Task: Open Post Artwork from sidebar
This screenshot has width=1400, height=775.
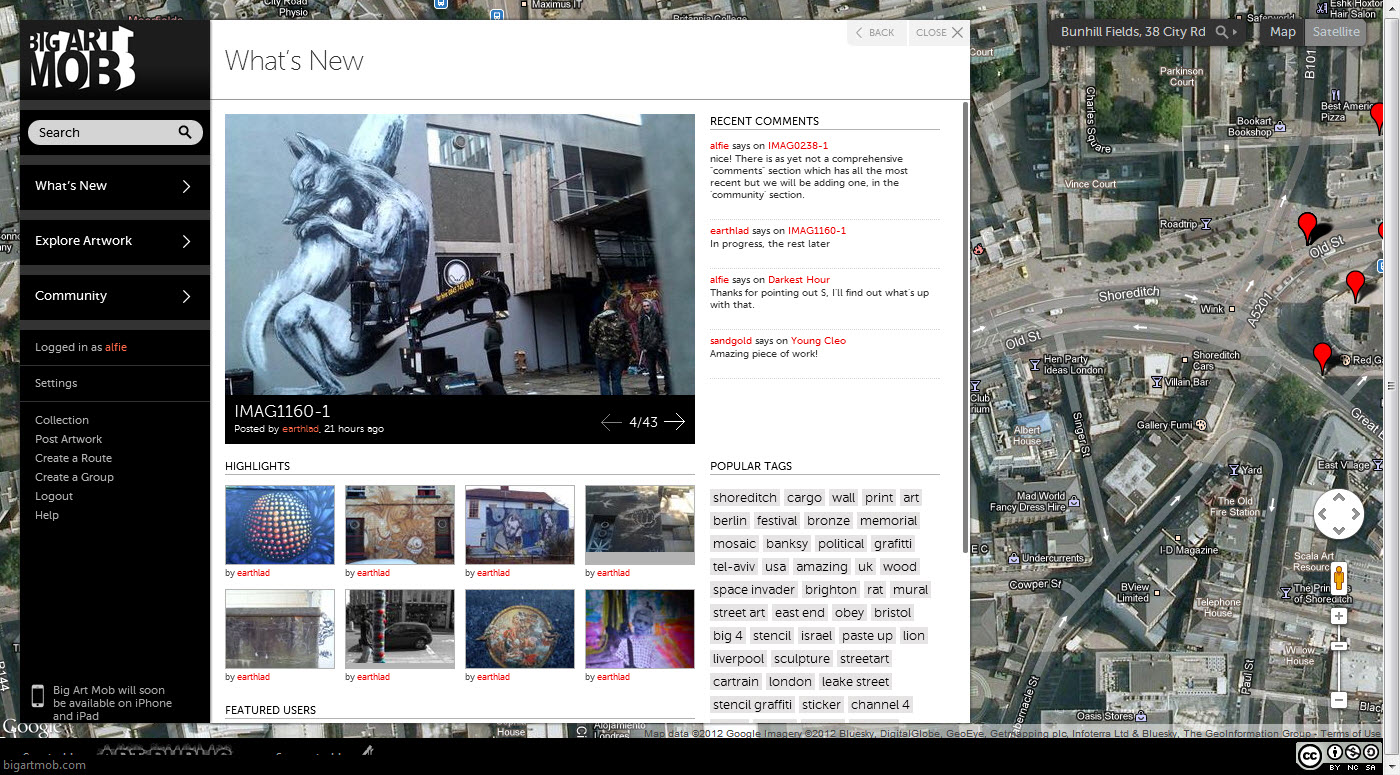Action: point(69,439)
